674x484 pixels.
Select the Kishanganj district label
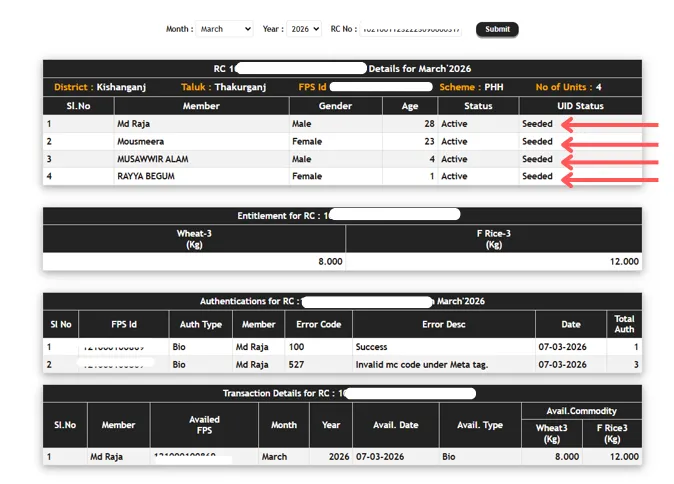click(x=121, y=87)
